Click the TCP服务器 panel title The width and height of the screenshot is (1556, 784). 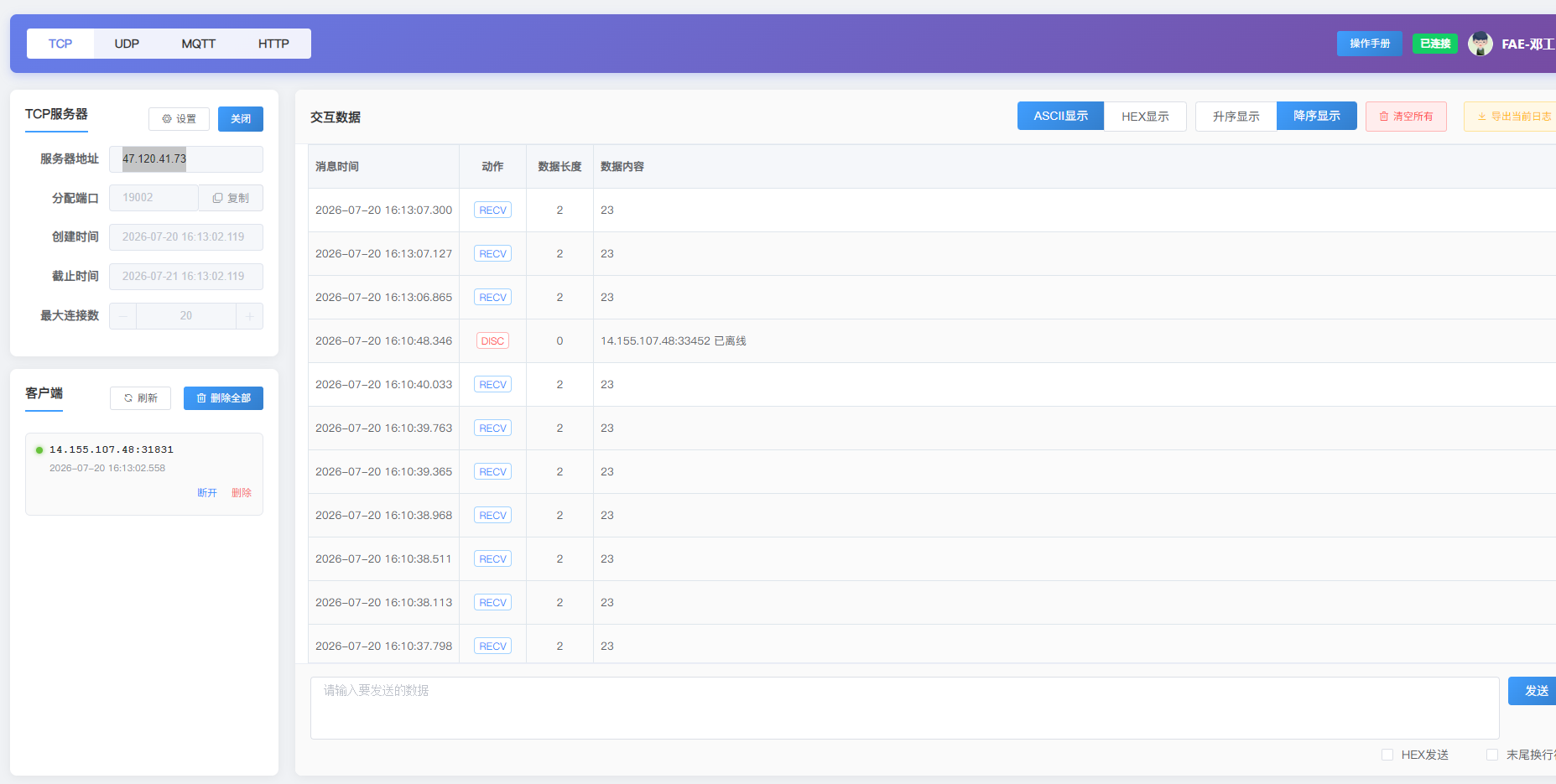(x=56, y=114)
